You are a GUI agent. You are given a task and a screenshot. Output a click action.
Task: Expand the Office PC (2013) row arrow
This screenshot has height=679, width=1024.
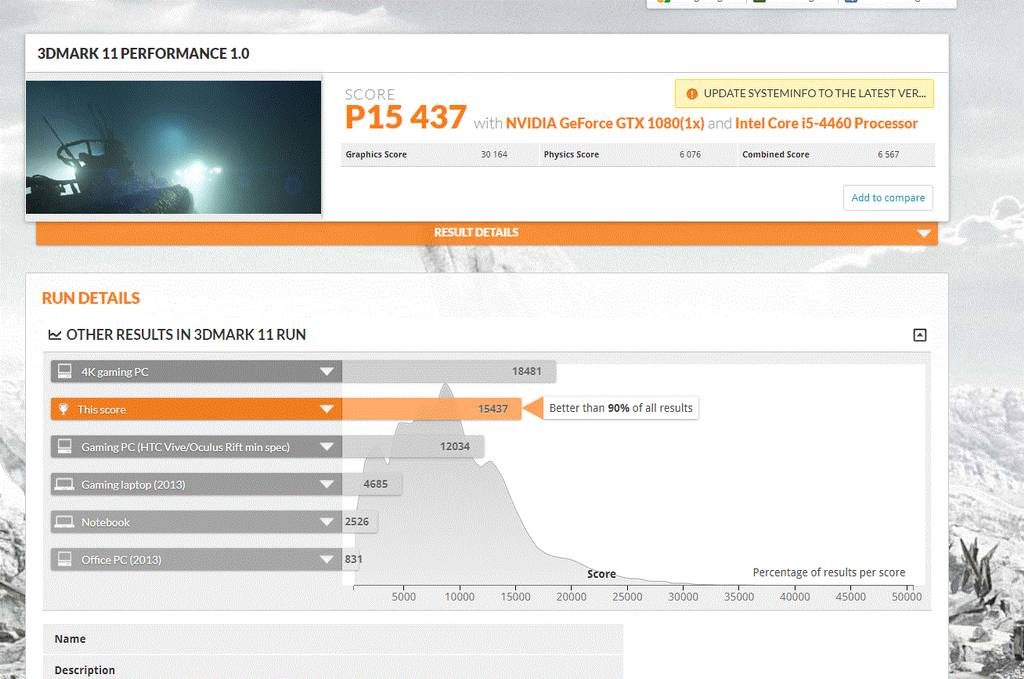point(327,560)
